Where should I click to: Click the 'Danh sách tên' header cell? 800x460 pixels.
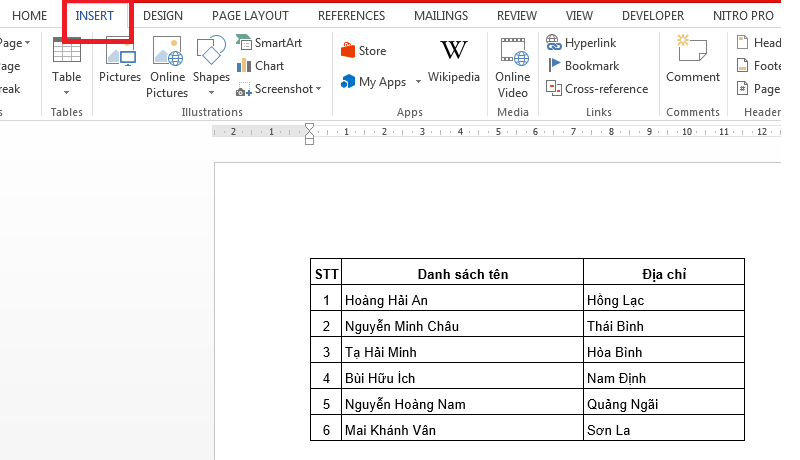462,272
